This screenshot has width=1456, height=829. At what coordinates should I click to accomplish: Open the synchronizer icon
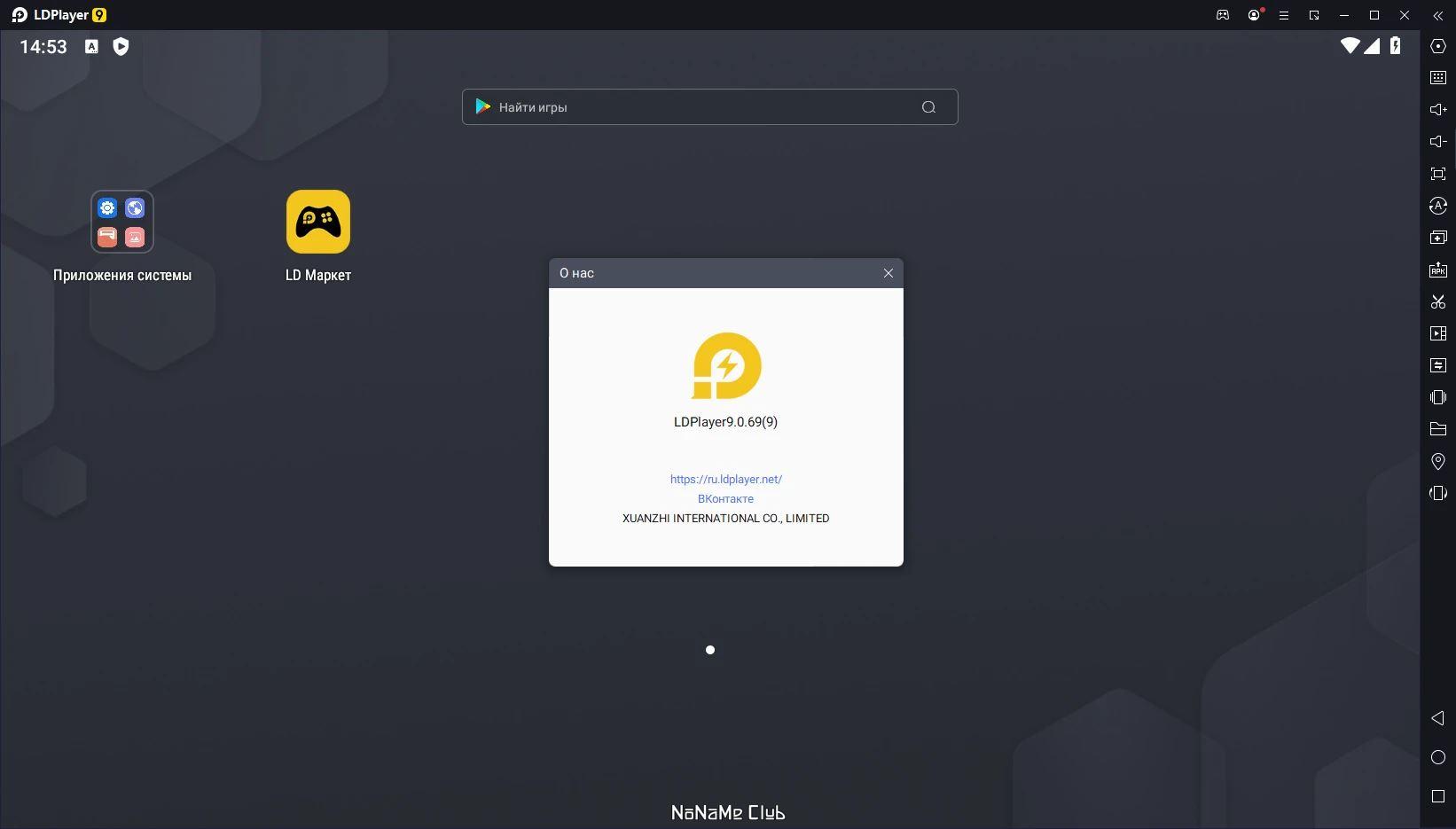pyautogui.click(x=1438, y=365)
